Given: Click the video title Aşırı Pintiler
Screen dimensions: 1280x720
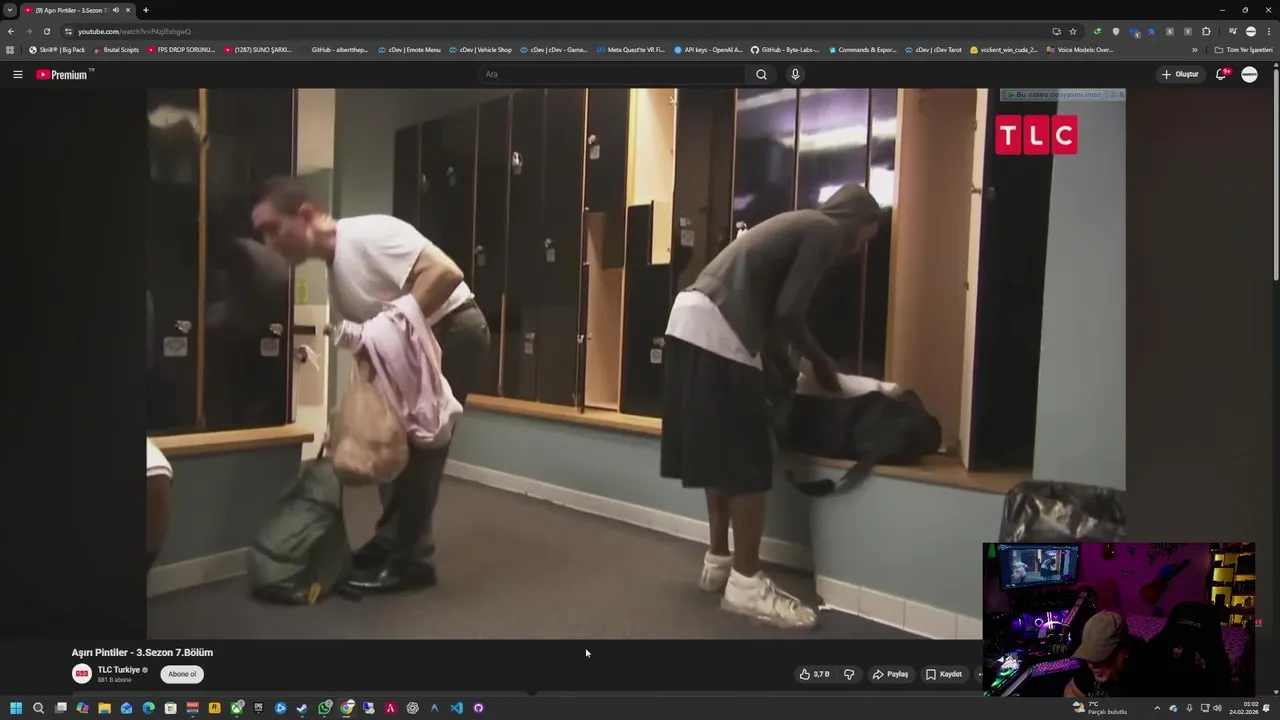Looking at the screenshot, I should click(x=142, y=652).
